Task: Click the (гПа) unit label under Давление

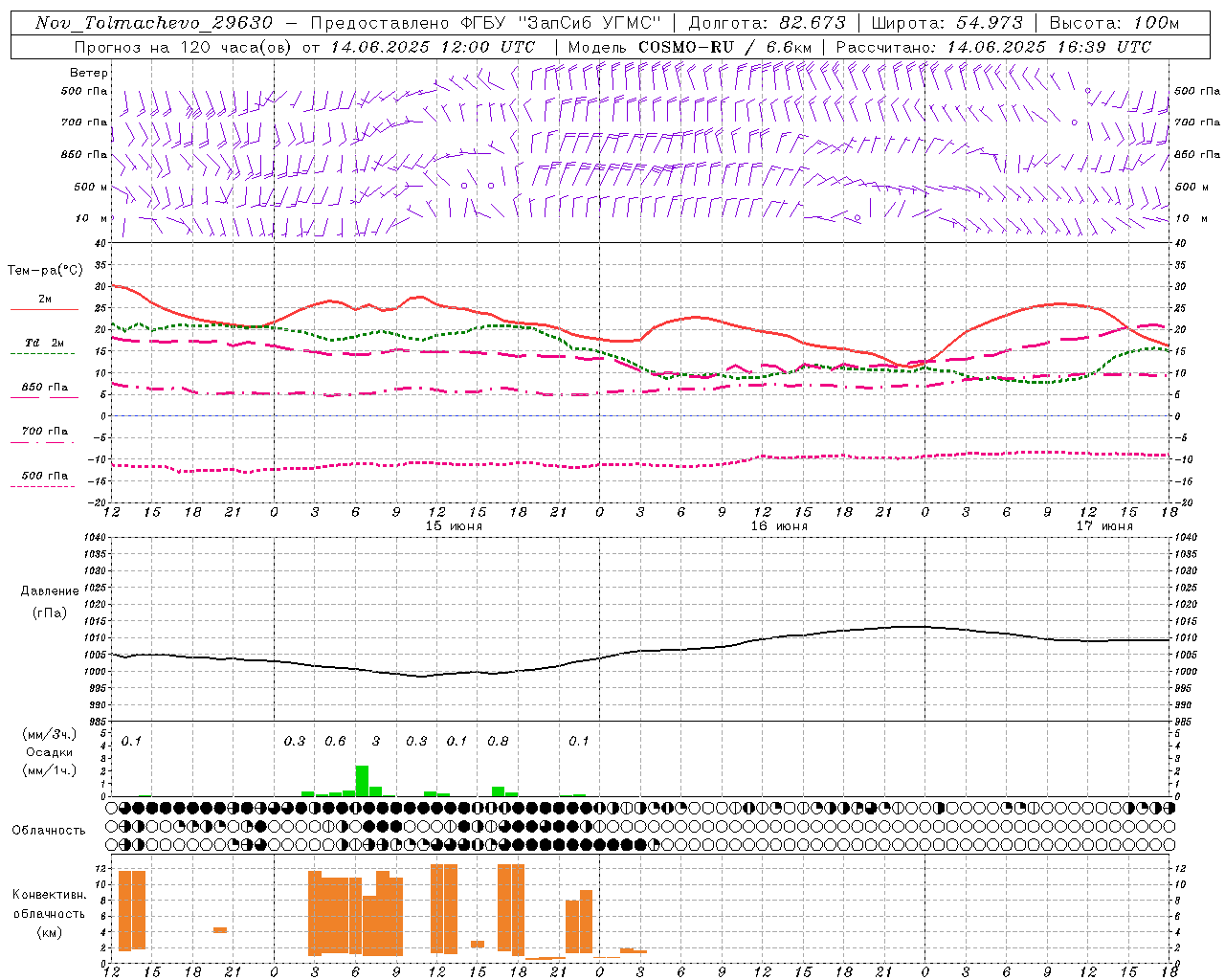Action: click(50, 612)
